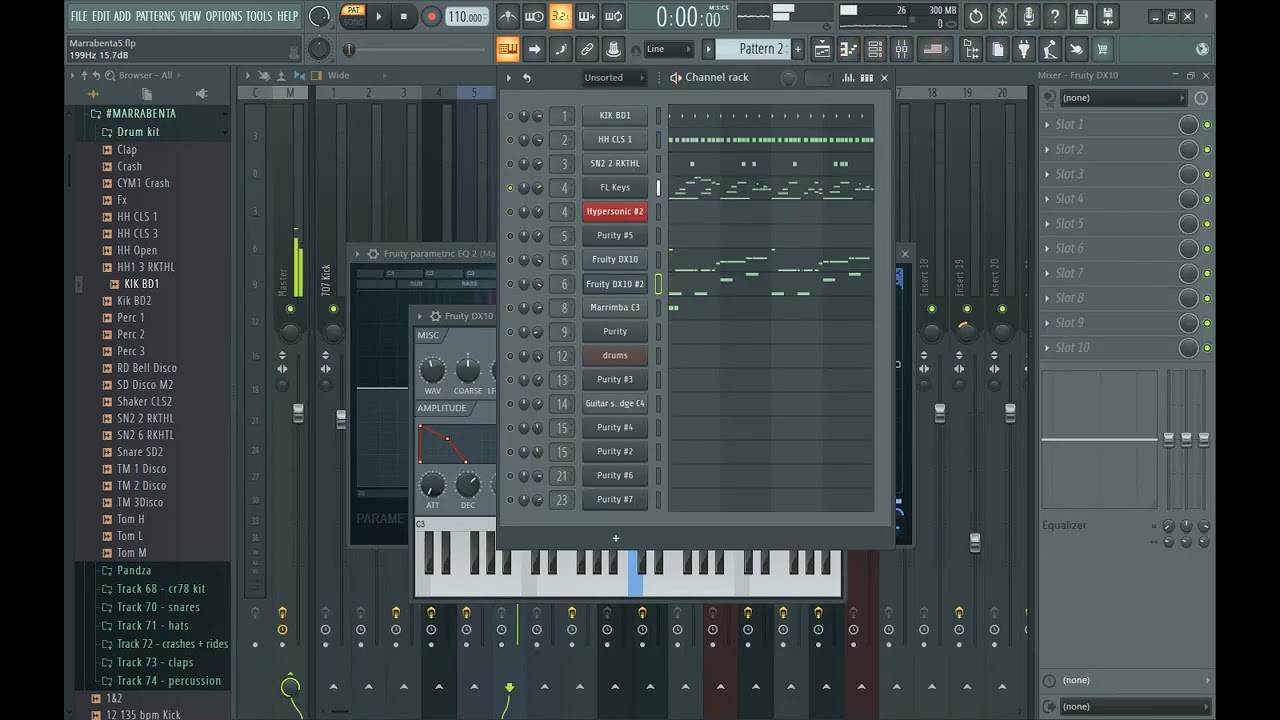Open the FILE menu
Screen dimensions: 1280x720
tap(79, 16)
